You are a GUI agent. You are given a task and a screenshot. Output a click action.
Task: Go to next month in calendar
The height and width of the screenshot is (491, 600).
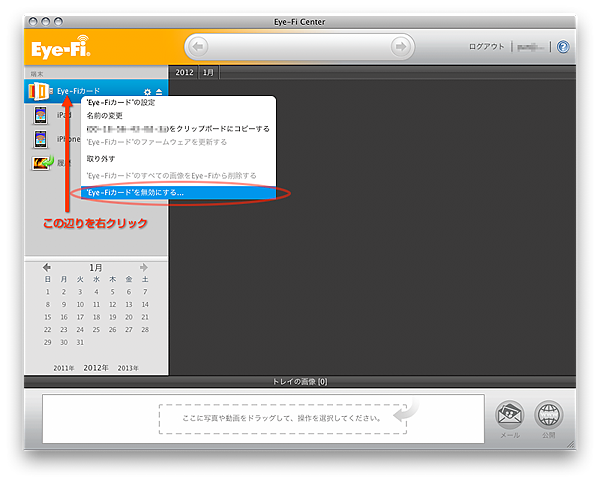144,267
